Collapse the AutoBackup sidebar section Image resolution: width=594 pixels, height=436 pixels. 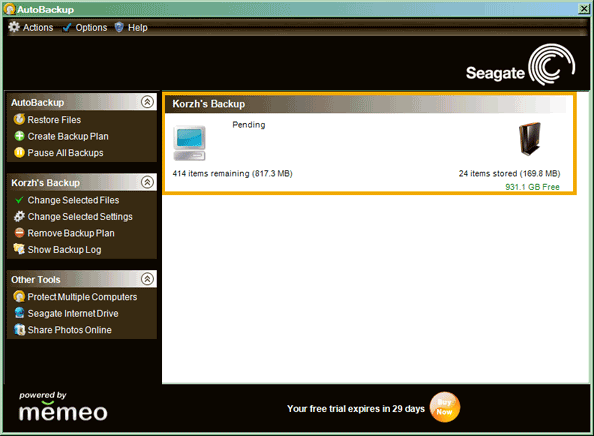point(147,102)
